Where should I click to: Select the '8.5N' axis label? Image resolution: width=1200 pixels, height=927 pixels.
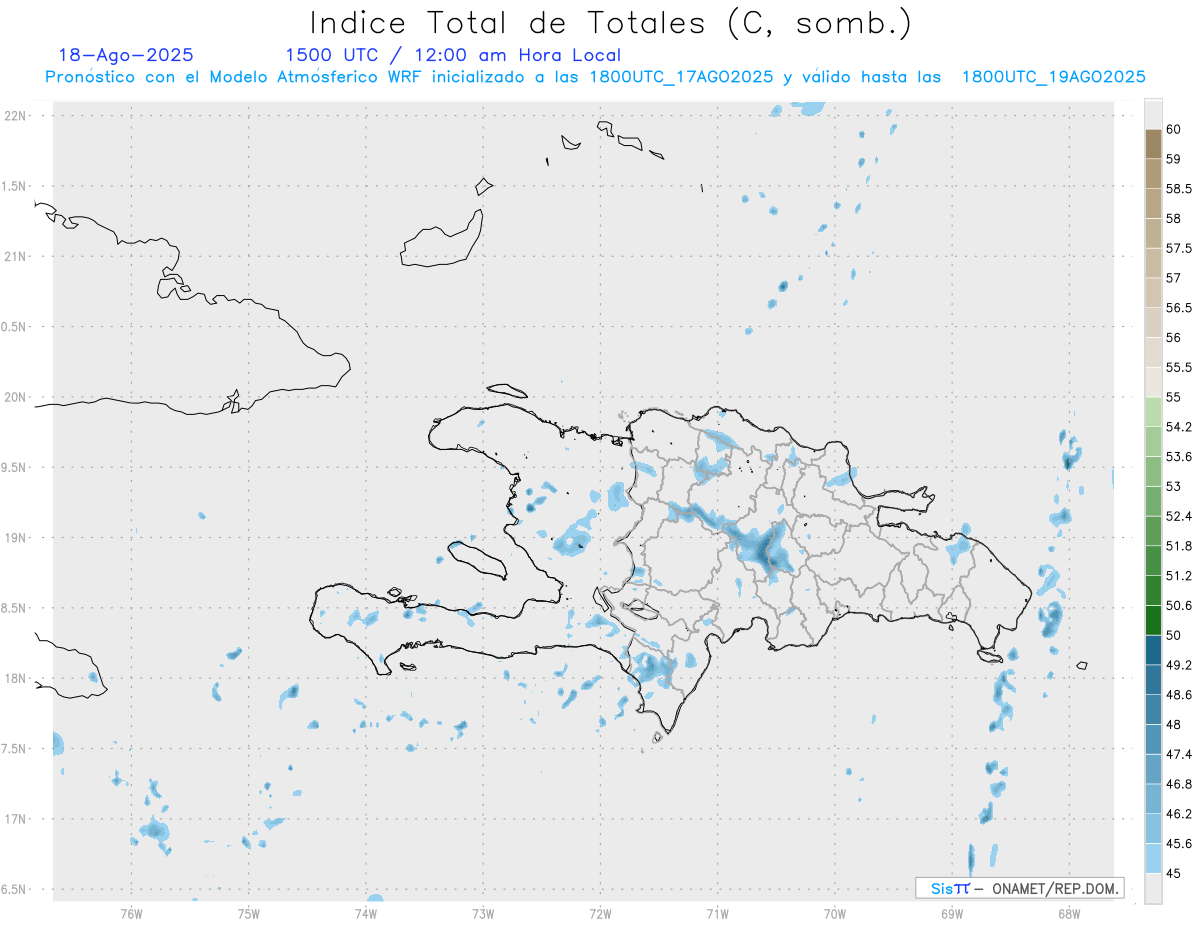point(15,608)
